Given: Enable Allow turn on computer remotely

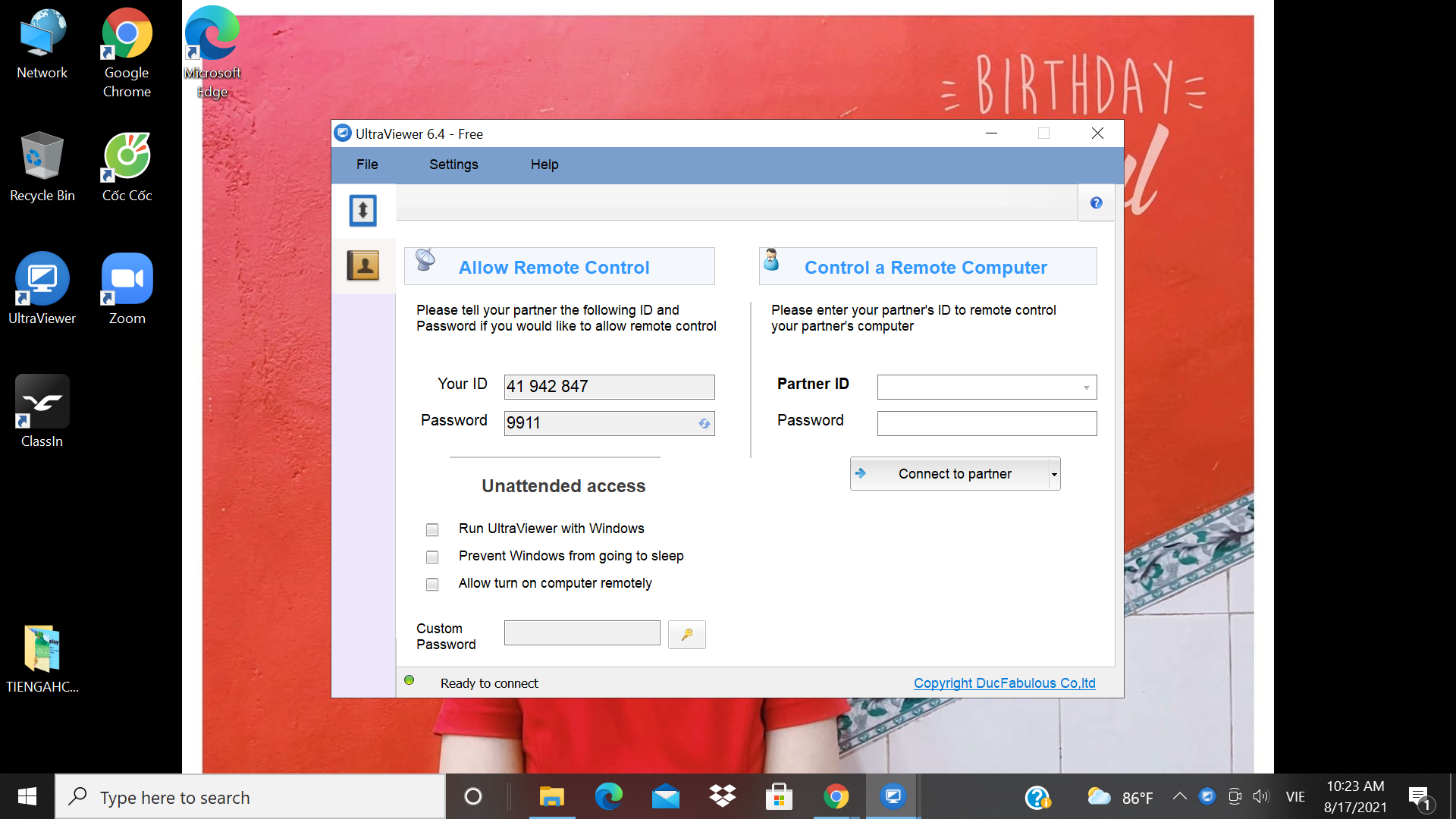Looking at the screenshot, I should pyautogui.click(x=432, y=584).
